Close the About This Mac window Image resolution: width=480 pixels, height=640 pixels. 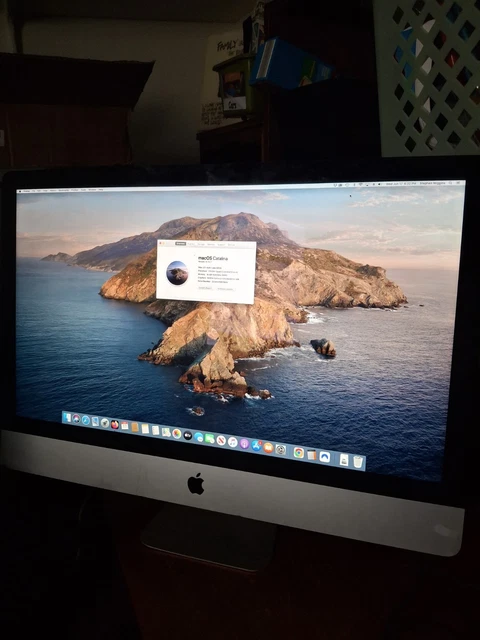click(160, 243)
